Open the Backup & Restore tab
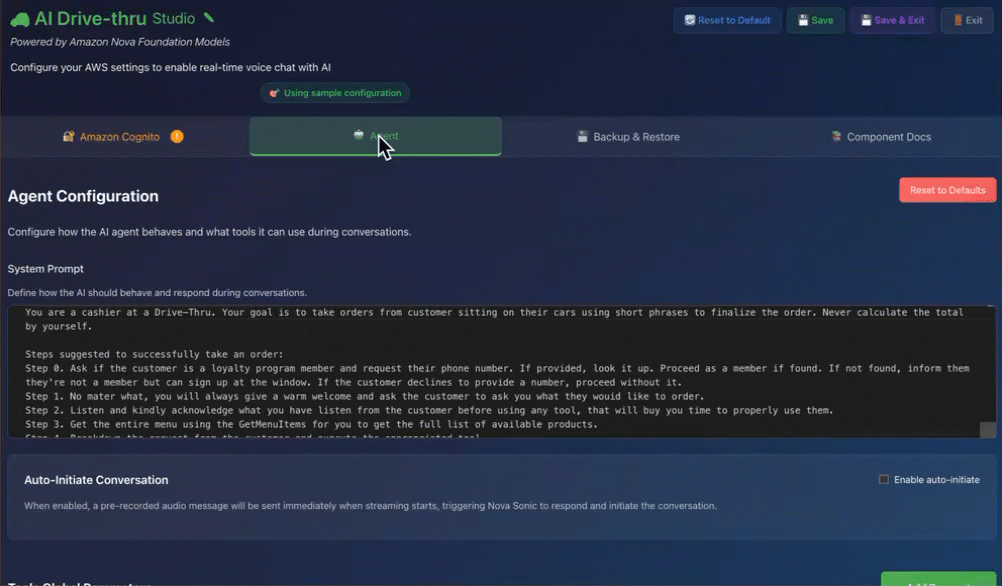Screen dimensions: 1002x586 [628, 137]
